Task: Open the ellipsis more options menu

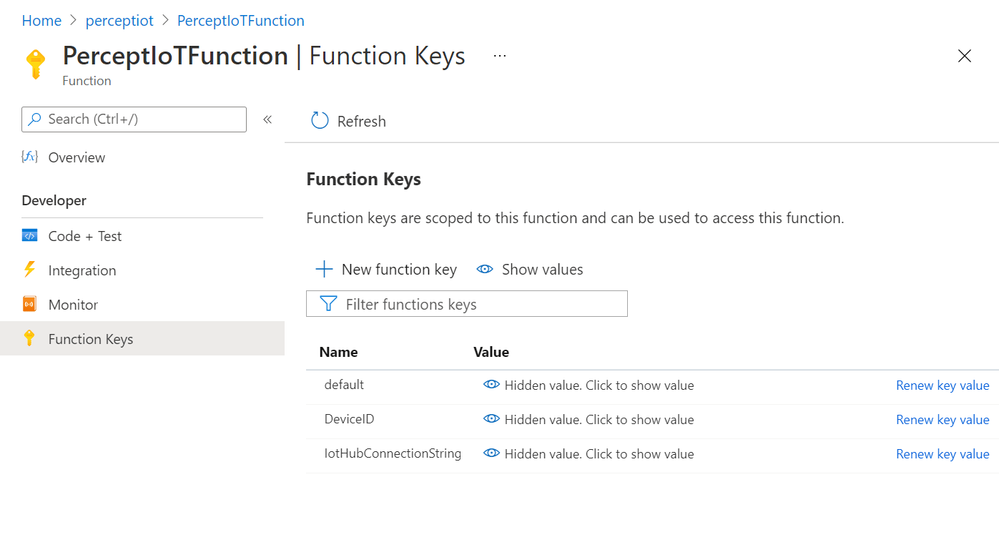Action: [500, 56]
